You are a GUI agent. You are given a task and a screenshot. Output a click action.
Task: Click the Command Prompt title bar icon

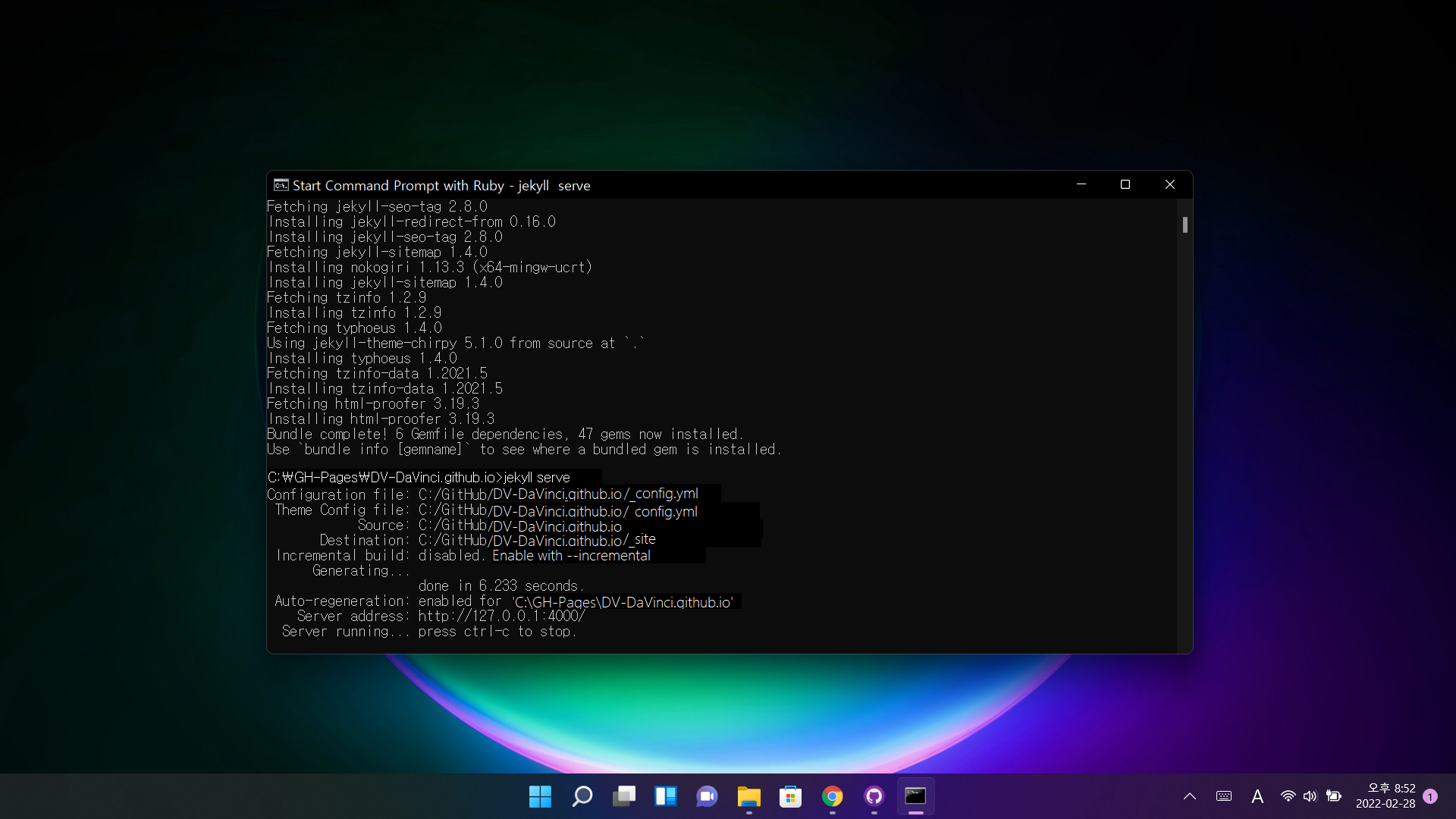pyautogui.click(x=281, y=185)
